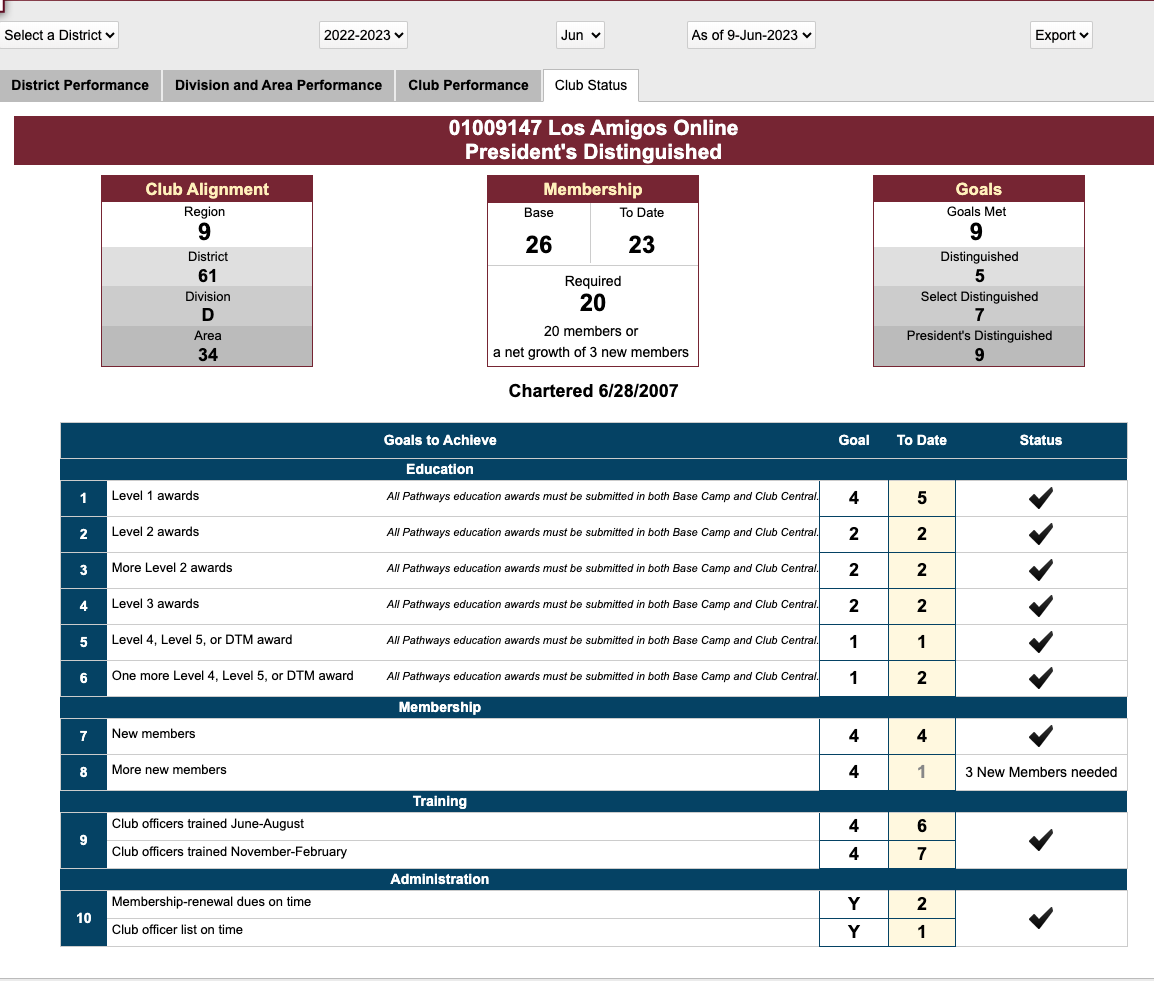Click the Administration section header

(440, 879)
